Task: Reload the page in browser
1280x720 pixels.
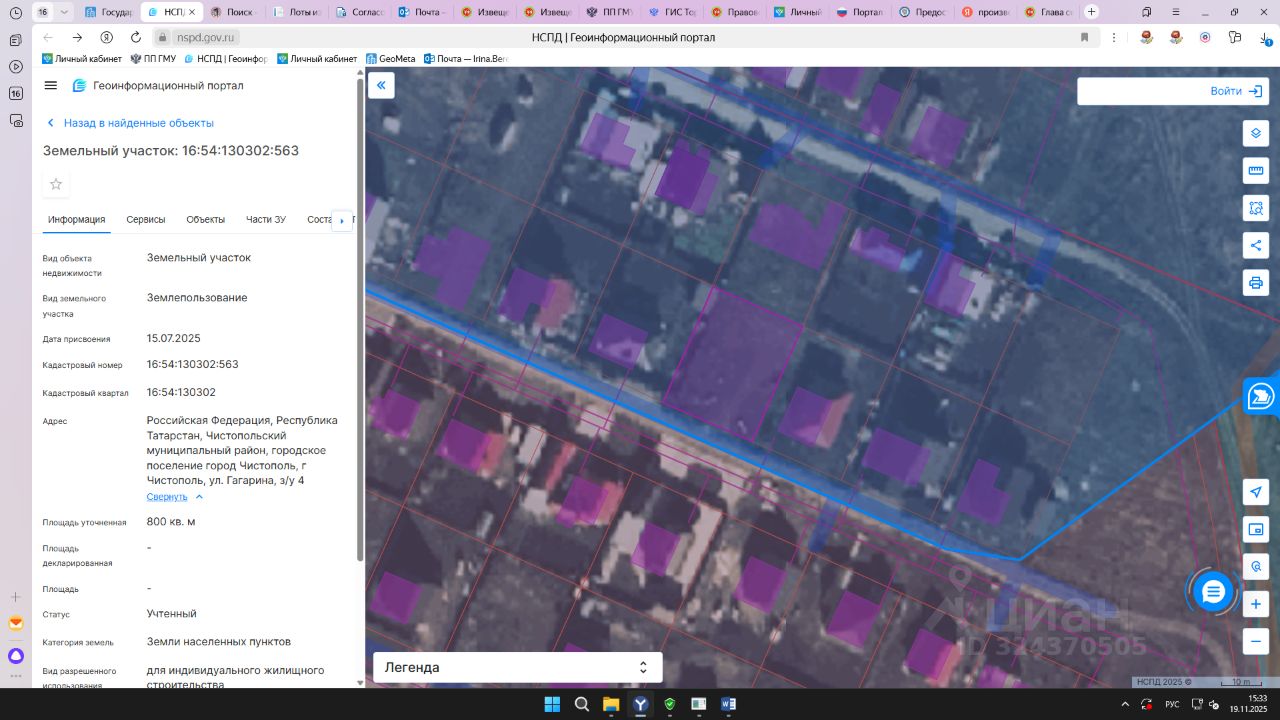Action: (x=136, y=37)
